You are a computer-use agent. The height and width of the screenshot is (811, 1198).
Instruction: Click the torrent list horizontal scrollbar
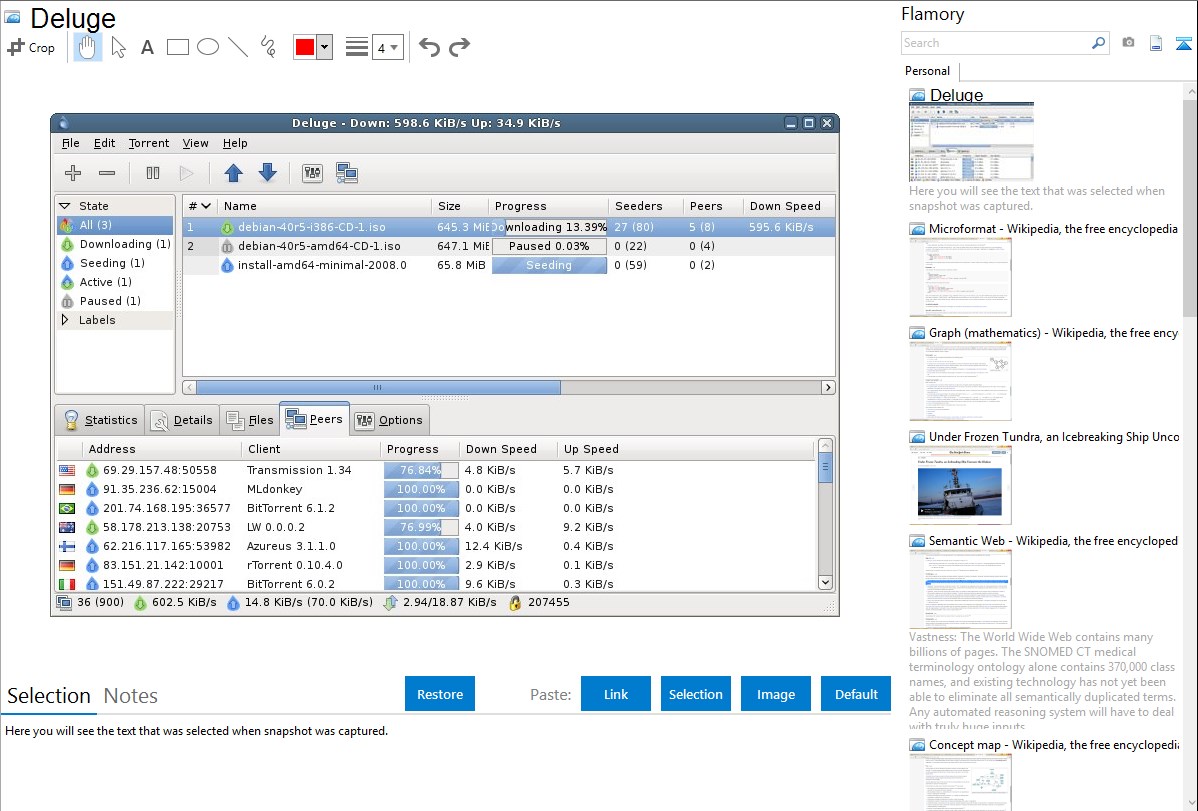coord(378,388)
